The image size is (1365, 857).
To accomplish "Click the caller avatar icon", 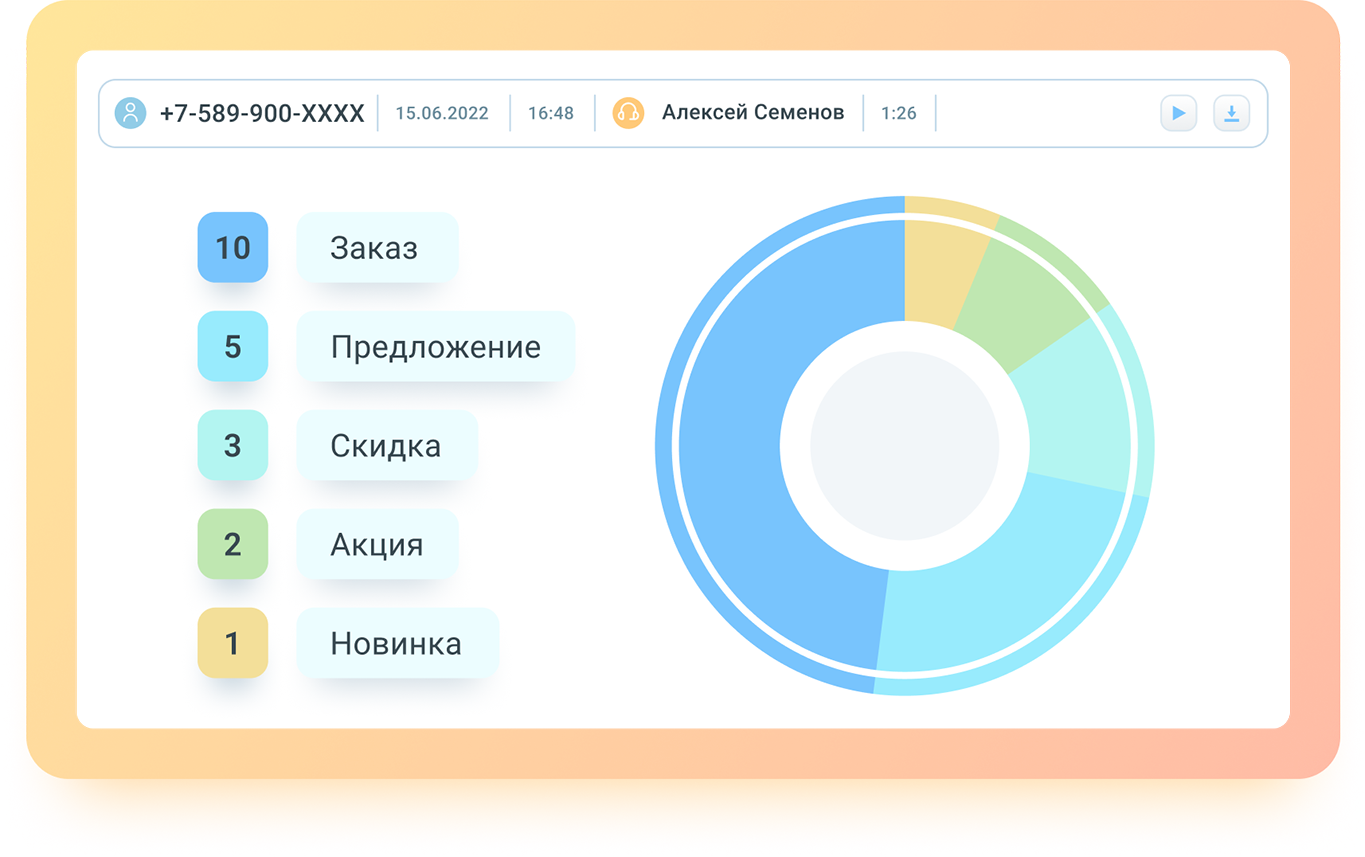I will (x=130, y=113).
